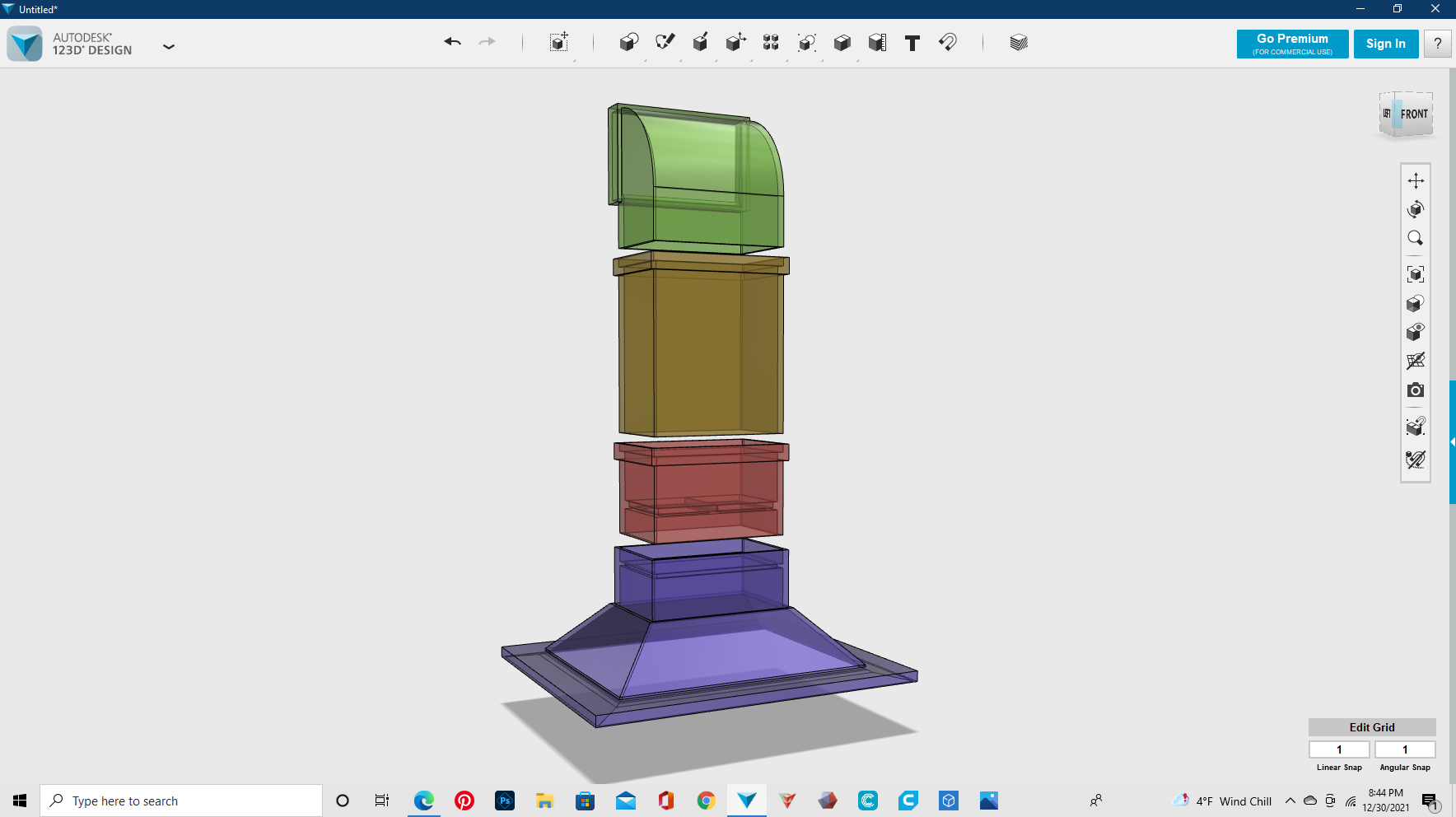Undo the last action
Image resolution: width=1456 pixels, height=817 pixels.
tap(452, 42)
